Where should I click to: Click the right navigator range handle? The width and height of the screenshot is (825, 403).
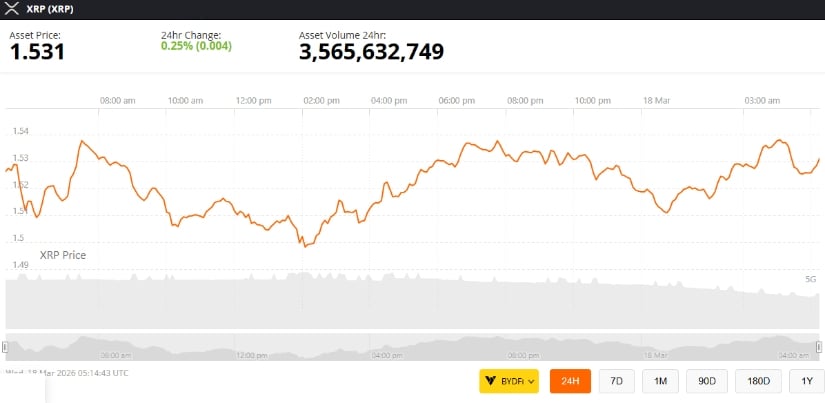point(820,346)
